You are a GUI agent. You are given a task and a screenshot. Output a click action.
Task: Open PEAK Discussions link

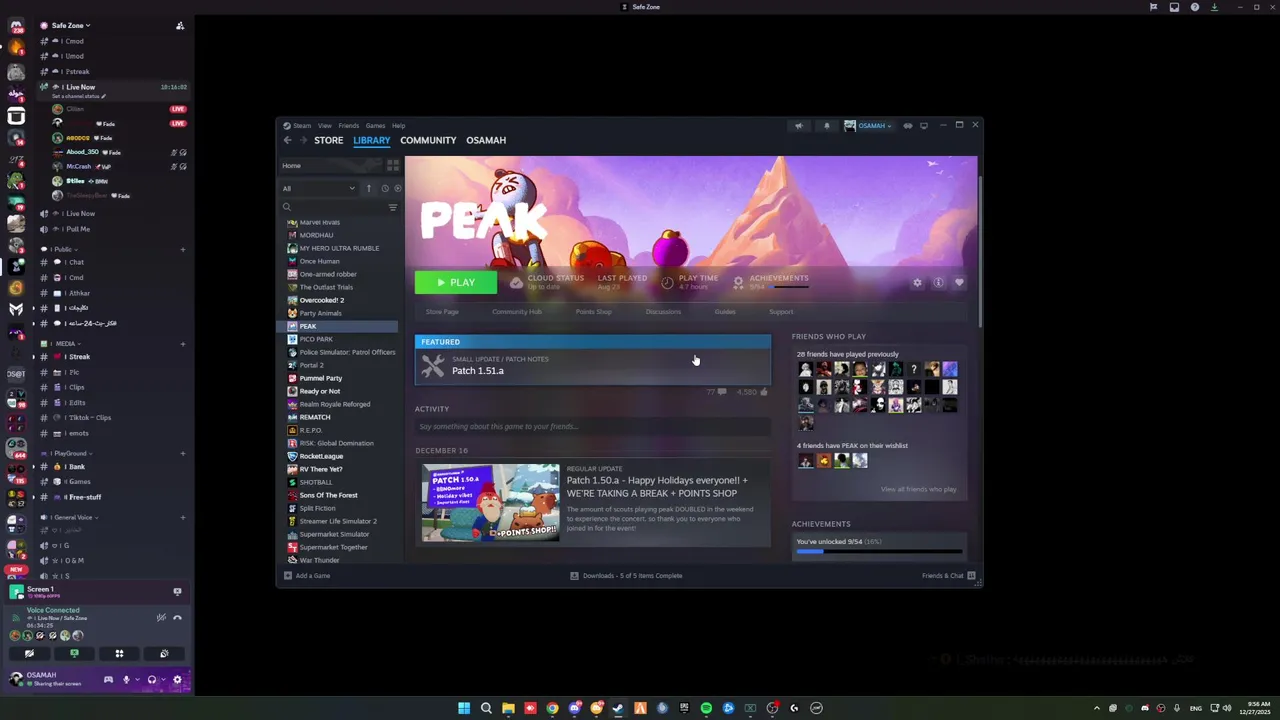pos(663,312)
